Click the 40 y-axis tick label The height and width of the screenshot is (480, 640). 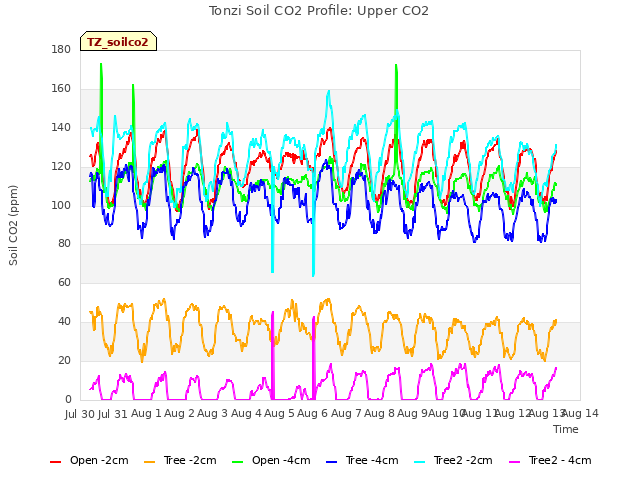pos(64,322)
